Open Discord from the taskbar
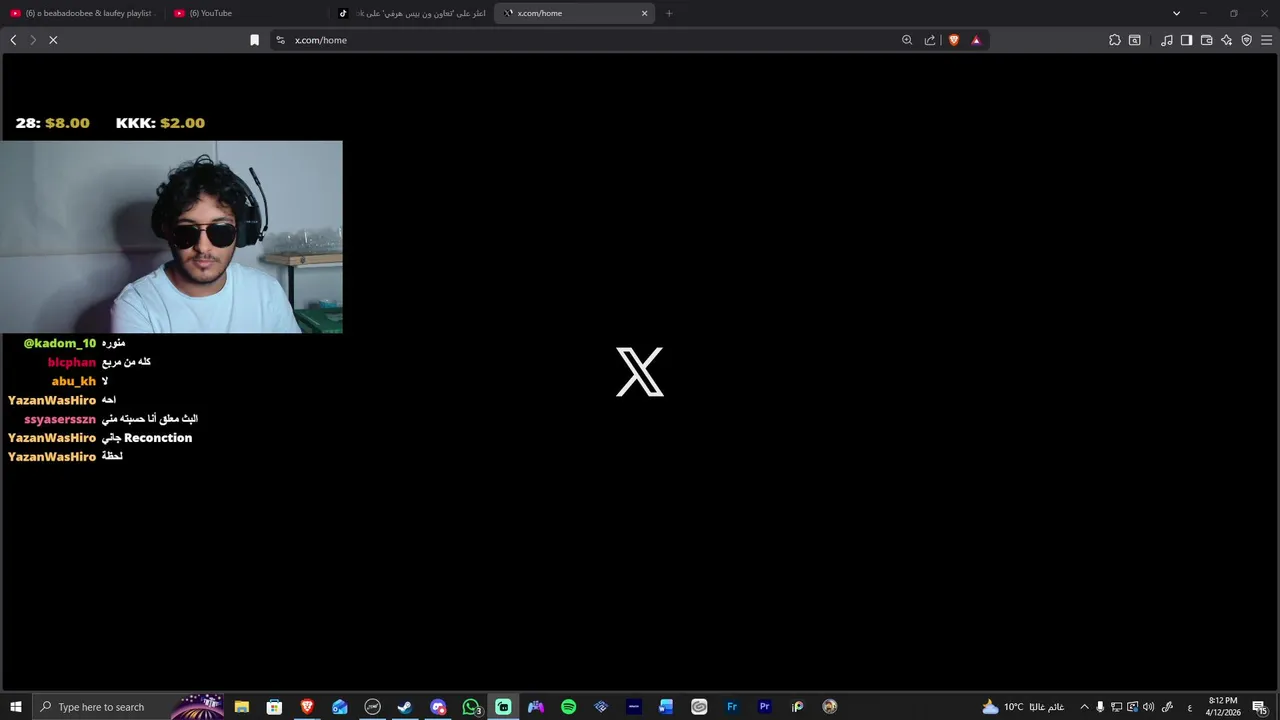Viewport: 1280px width, 720px height. [x=438, y=707]
